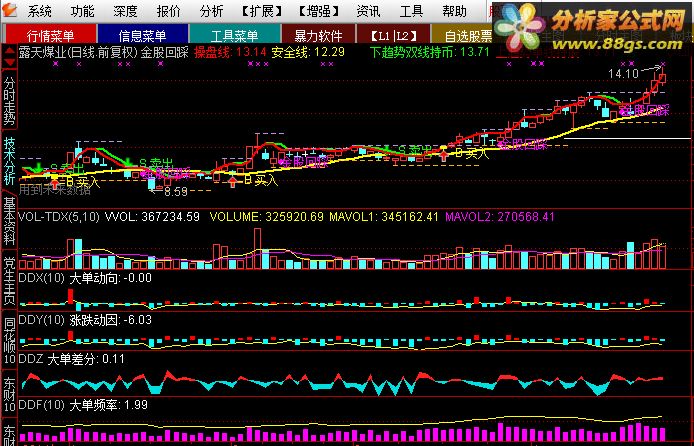Click the VVOL: 367234.59 value
This screenshot has height=446, width=694.
153,217
